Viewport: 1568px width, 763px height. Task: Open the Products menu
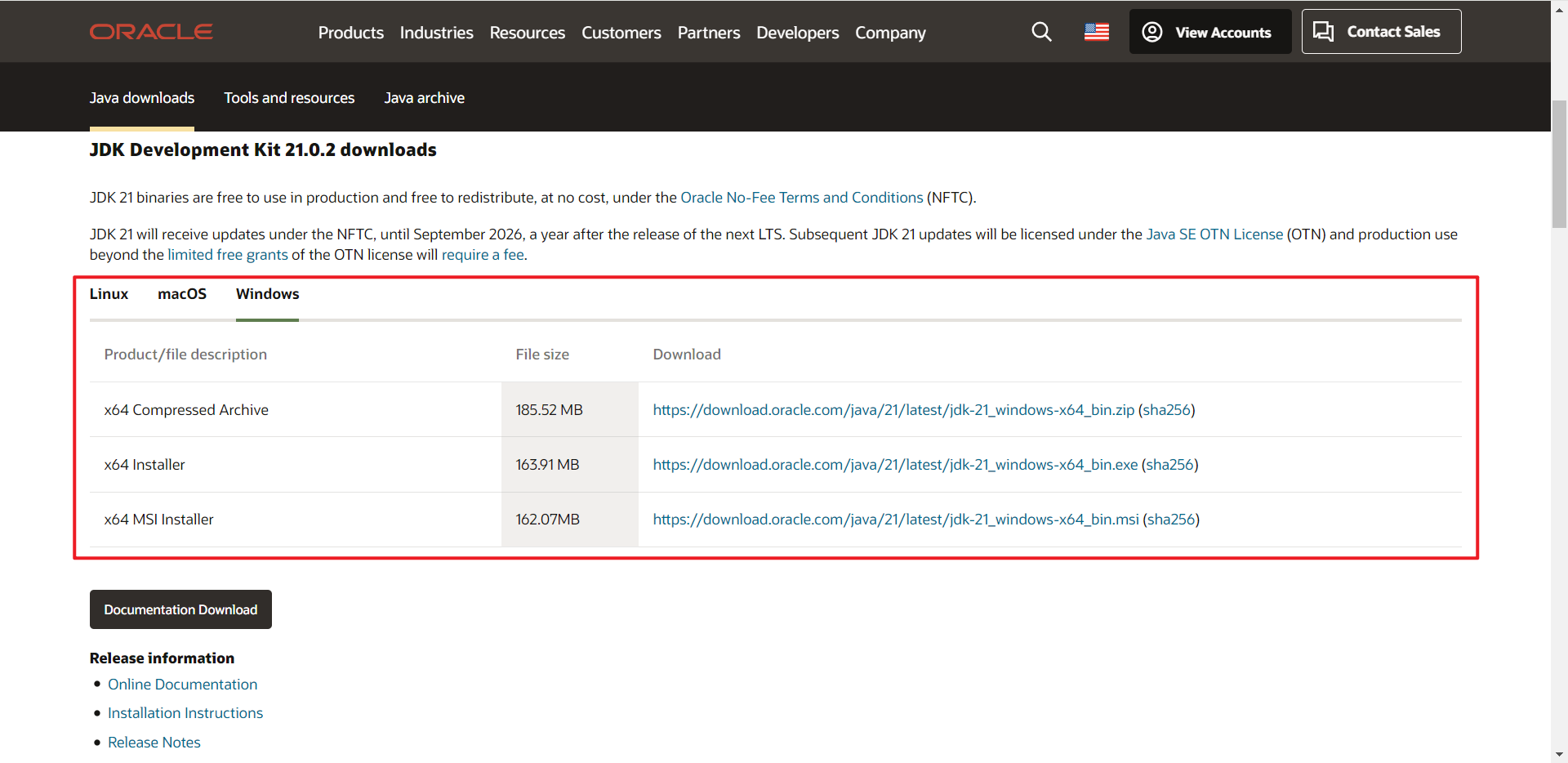[x=350, y=33]
